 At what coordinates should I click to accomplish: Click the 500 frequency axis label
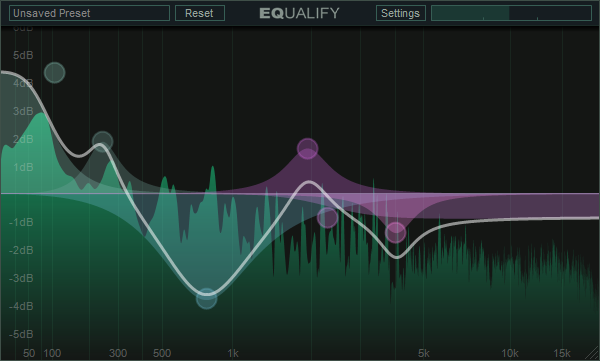162,353
